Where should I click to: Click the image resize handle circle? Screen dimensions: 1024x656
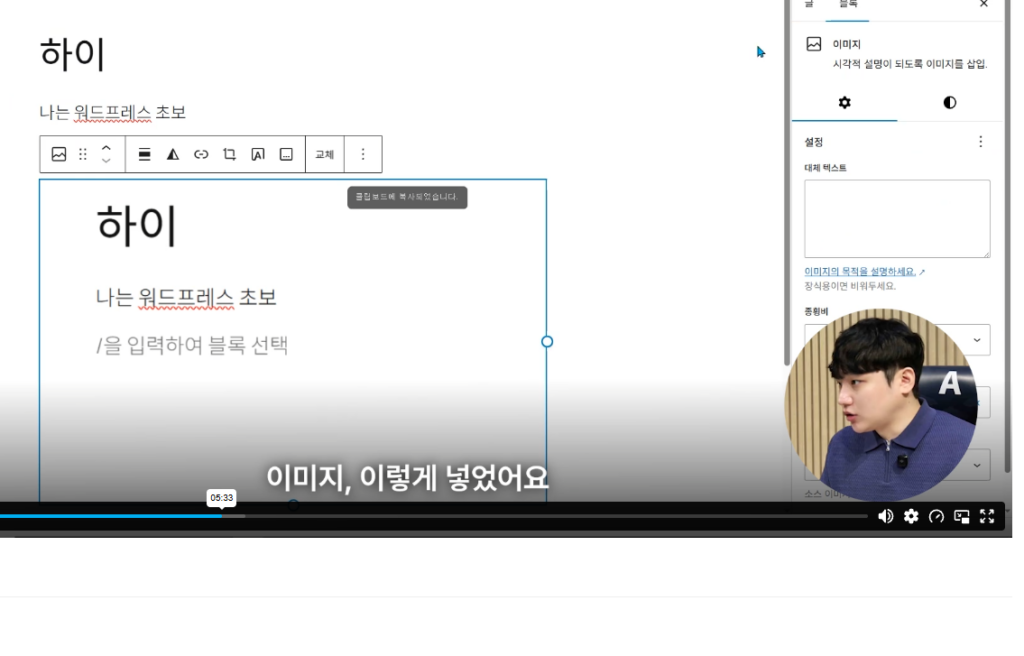[547, 341]
